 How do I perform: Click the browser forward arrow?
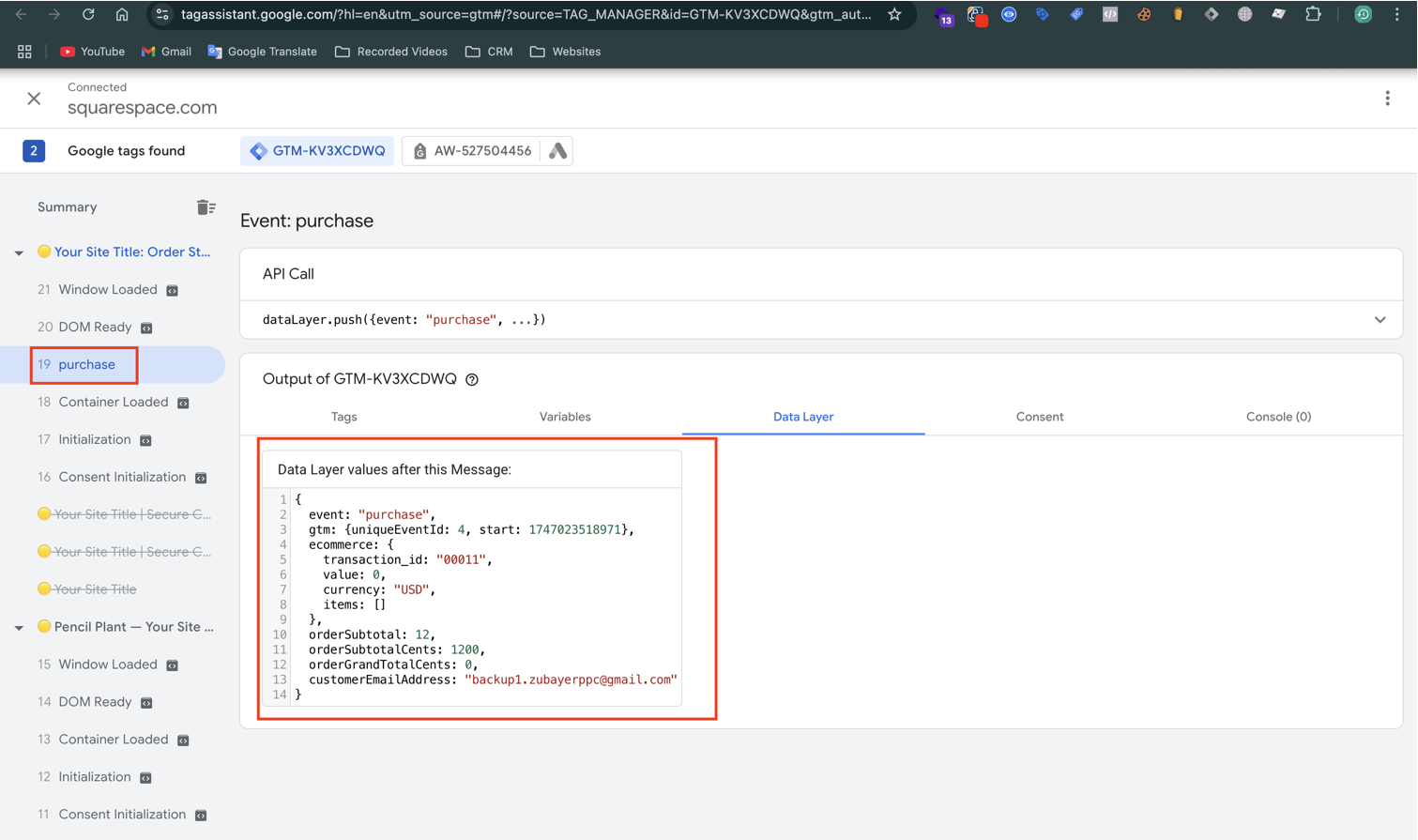(x=54, y=15)
